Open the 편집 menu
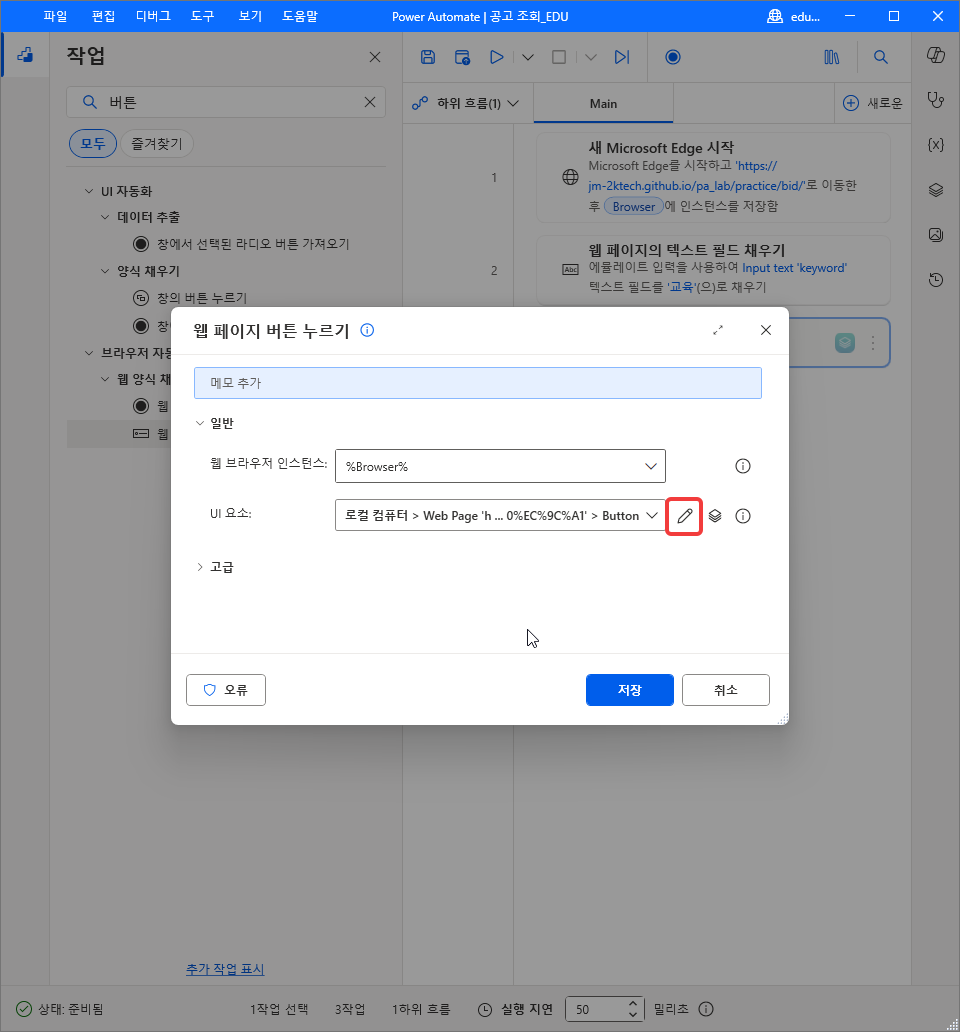Screen dimensions: 960x1032 (103, 16)
